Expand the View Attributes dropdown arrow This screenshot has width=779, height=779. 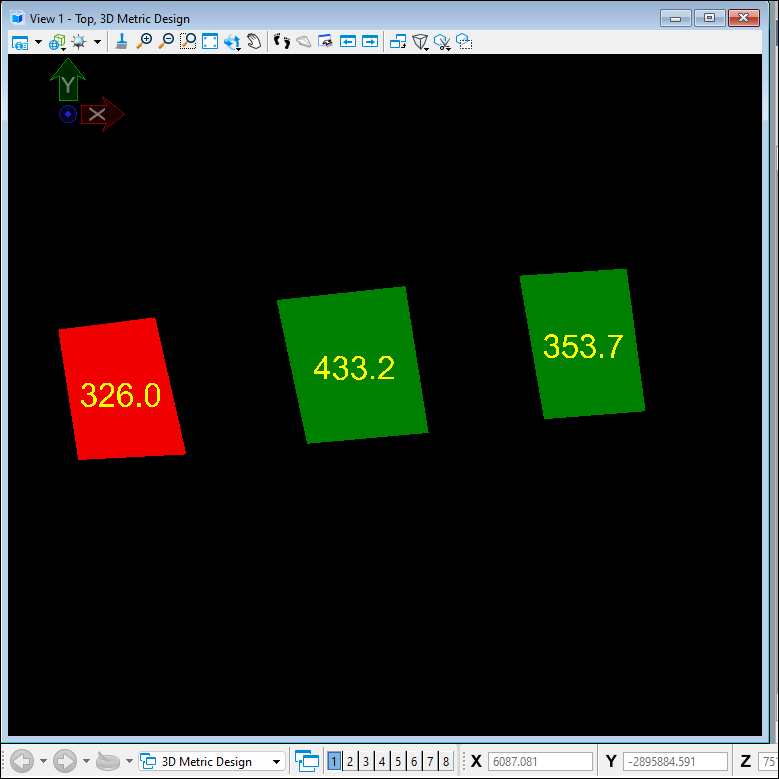tap(38, 42)
